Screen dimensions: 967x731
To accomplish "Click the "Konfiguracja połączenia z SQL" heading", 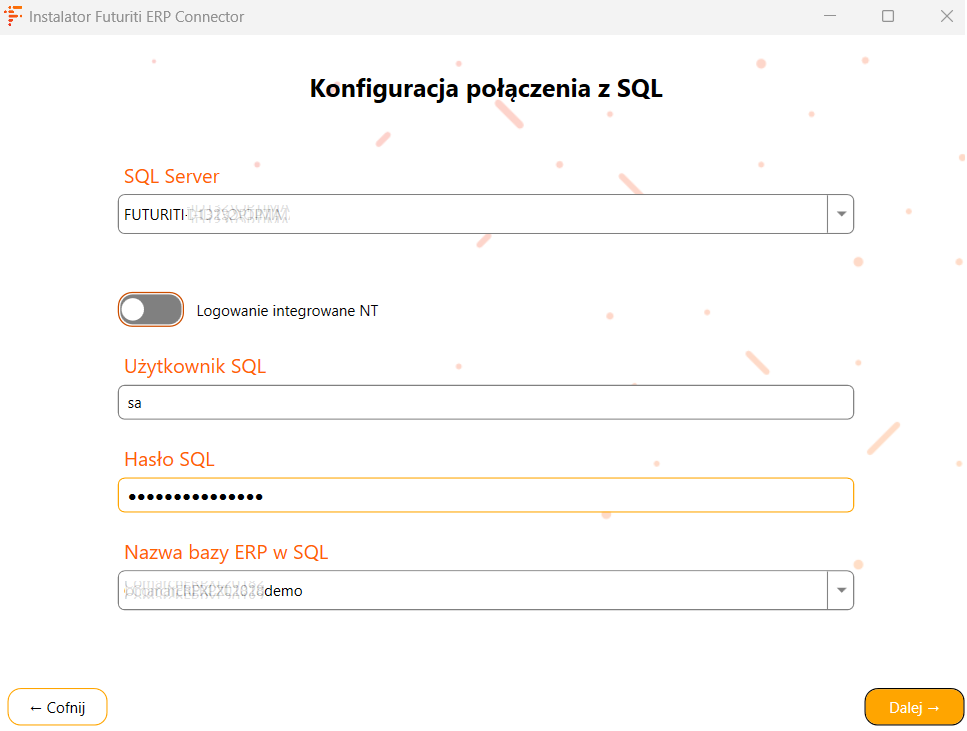I will click(x=486, y=89).
